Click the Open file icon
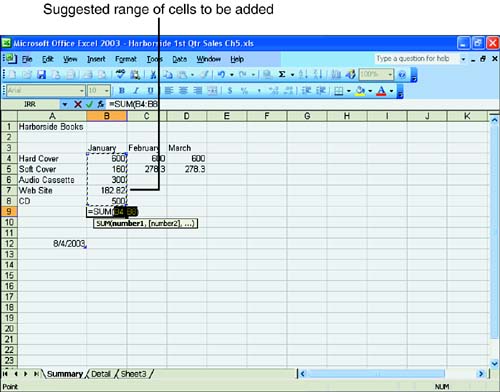Image resolution: width=500 pixels, height=392 pixels. coord(27,74)
